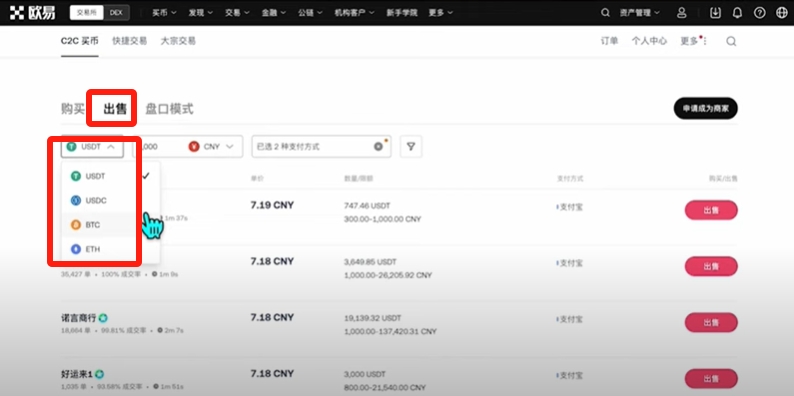Click the BTC coin icon in dropdown list
Image resolution: width=794 pixels, height=396 pixels.
click(76, 225)
